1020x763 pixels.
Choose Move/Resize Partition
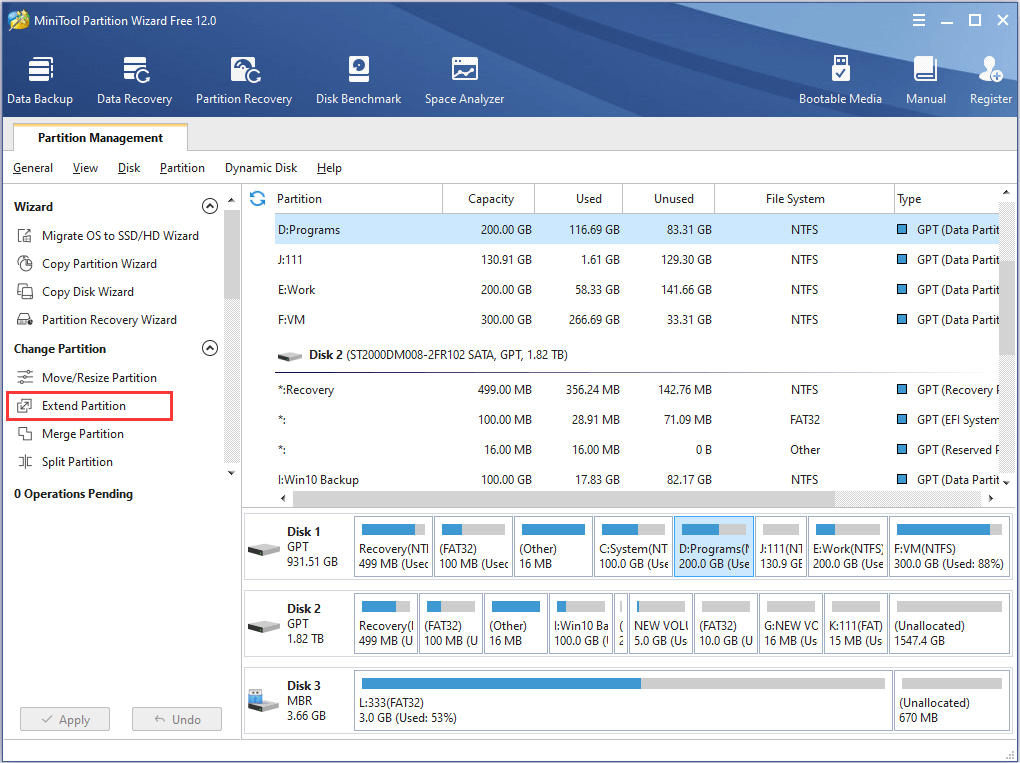tap(87, 377)
